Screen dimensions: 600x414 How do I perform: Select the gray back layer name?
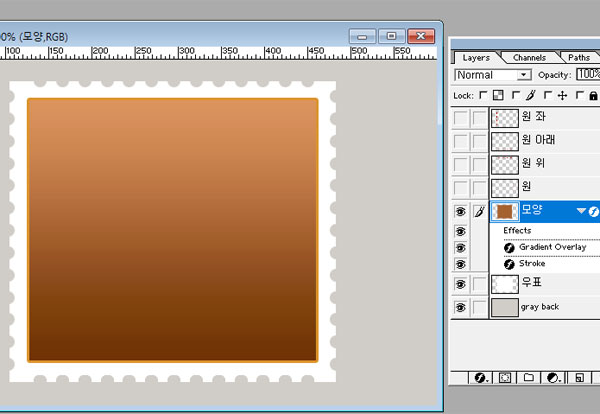point(540,307)
